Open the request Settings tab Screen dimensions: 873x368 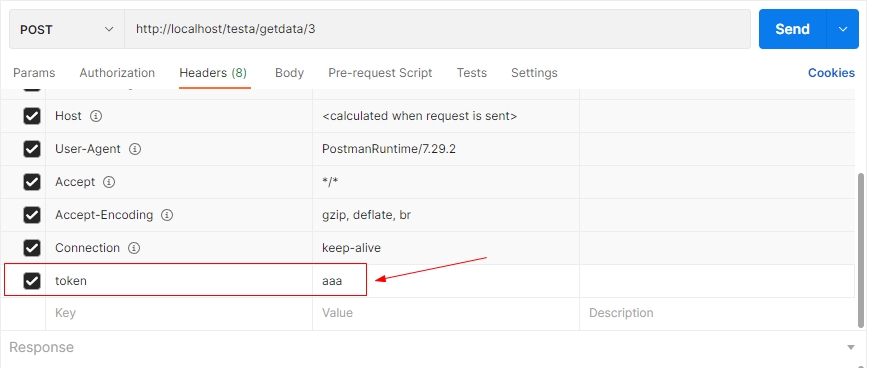tap(534, 73)
